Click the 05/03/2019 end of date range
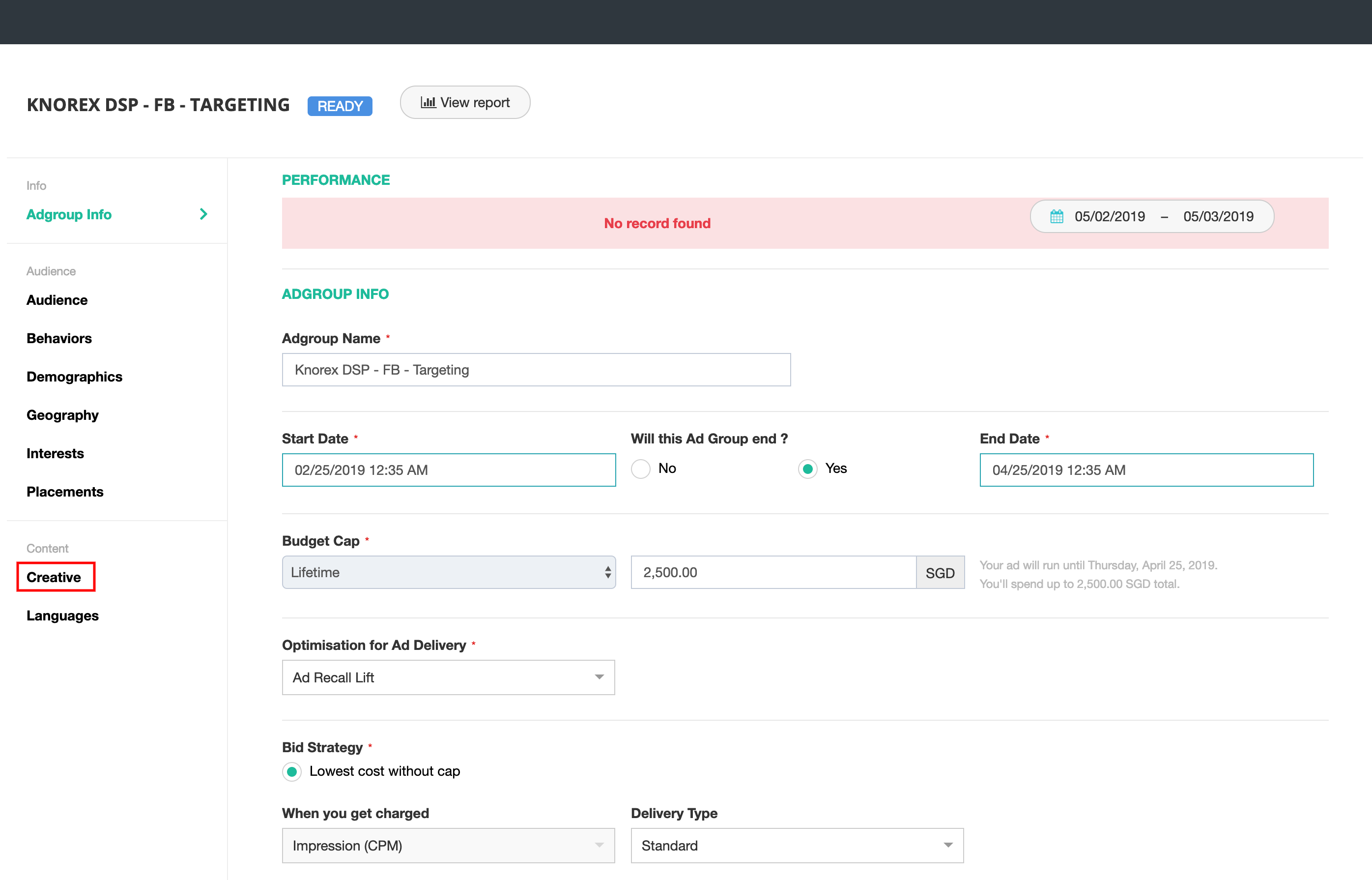1372x880 pixels. click(x=1218, y=217)
